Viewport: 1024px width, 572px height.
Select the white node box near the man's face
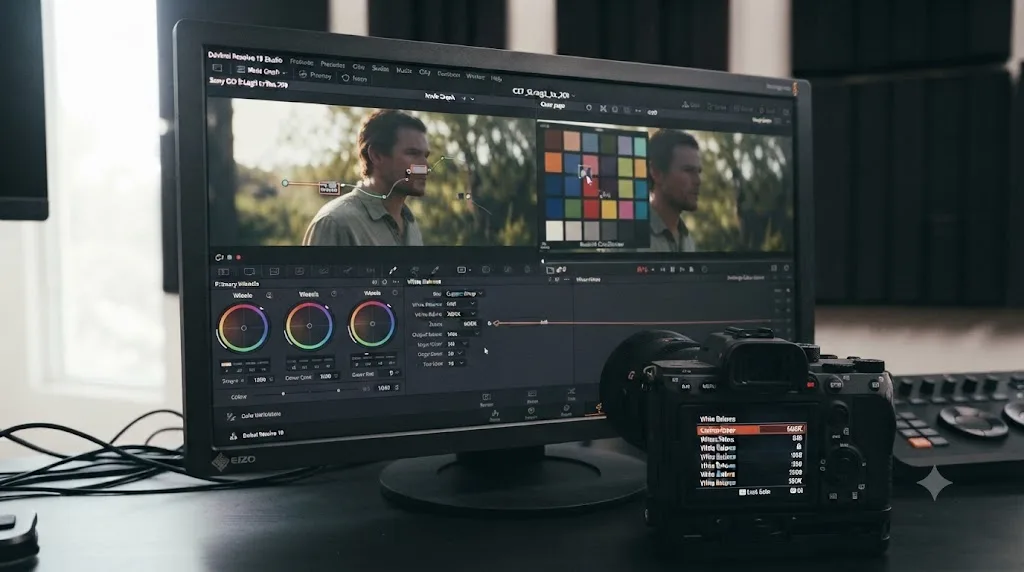(418, 170)
